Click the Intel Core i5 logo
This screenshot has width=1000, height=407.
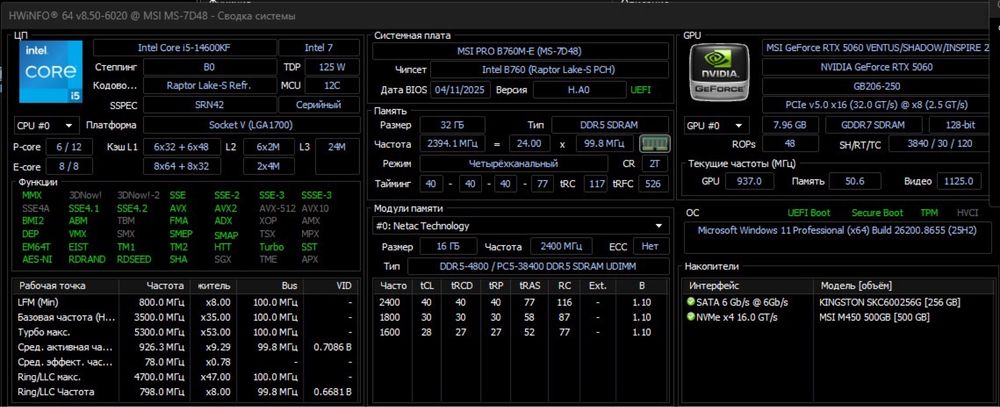51,71
